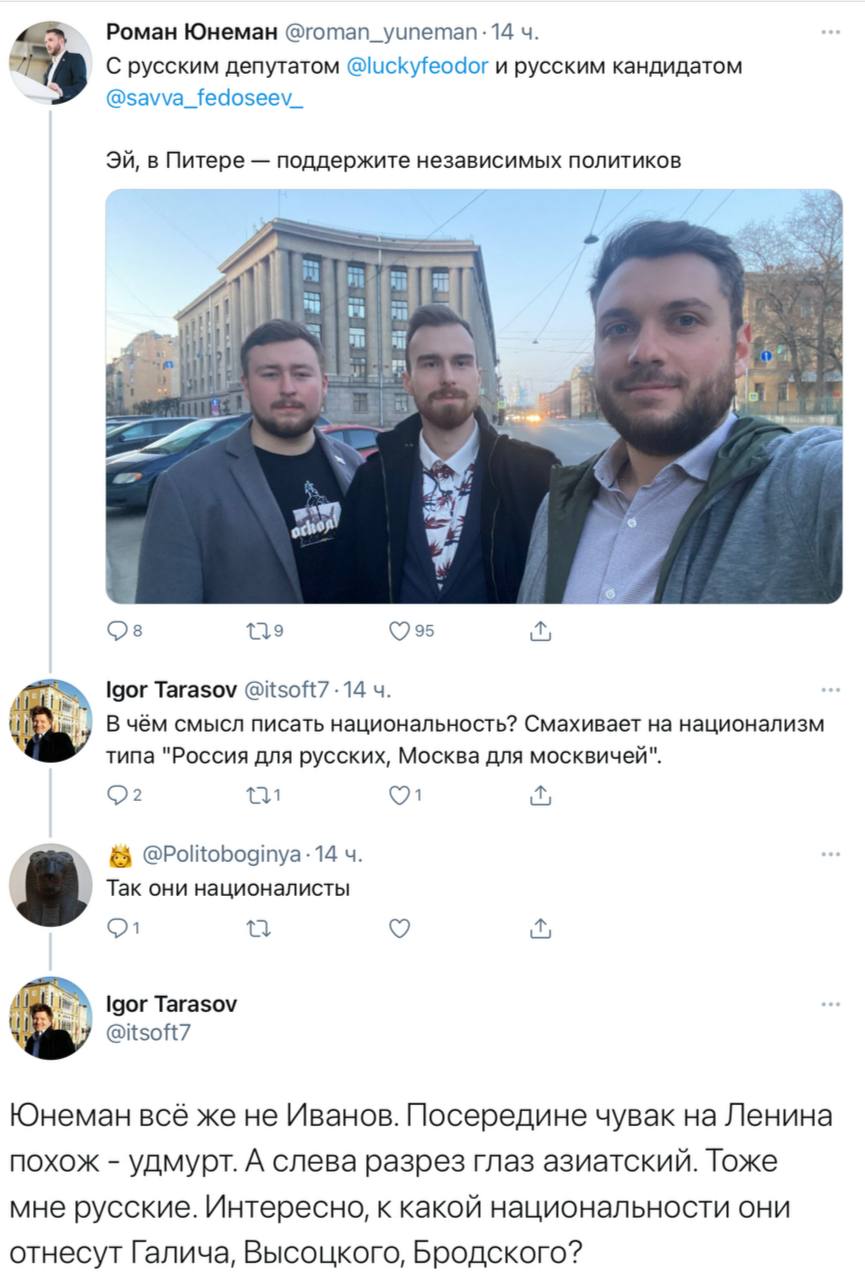The width and height of the screenshot is (865, 1280).
Task: Open more options on Igor Tarasov's first comment
Action: pos(830,690)
